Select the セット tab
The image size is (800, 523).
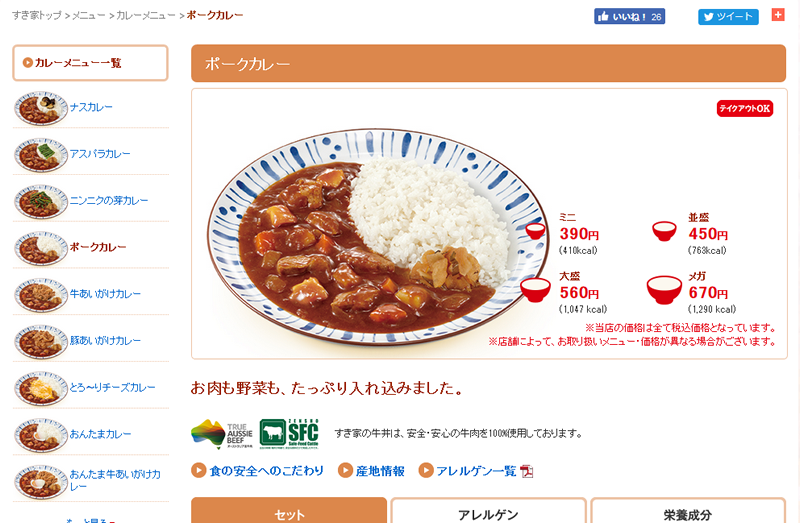[289, 511]
